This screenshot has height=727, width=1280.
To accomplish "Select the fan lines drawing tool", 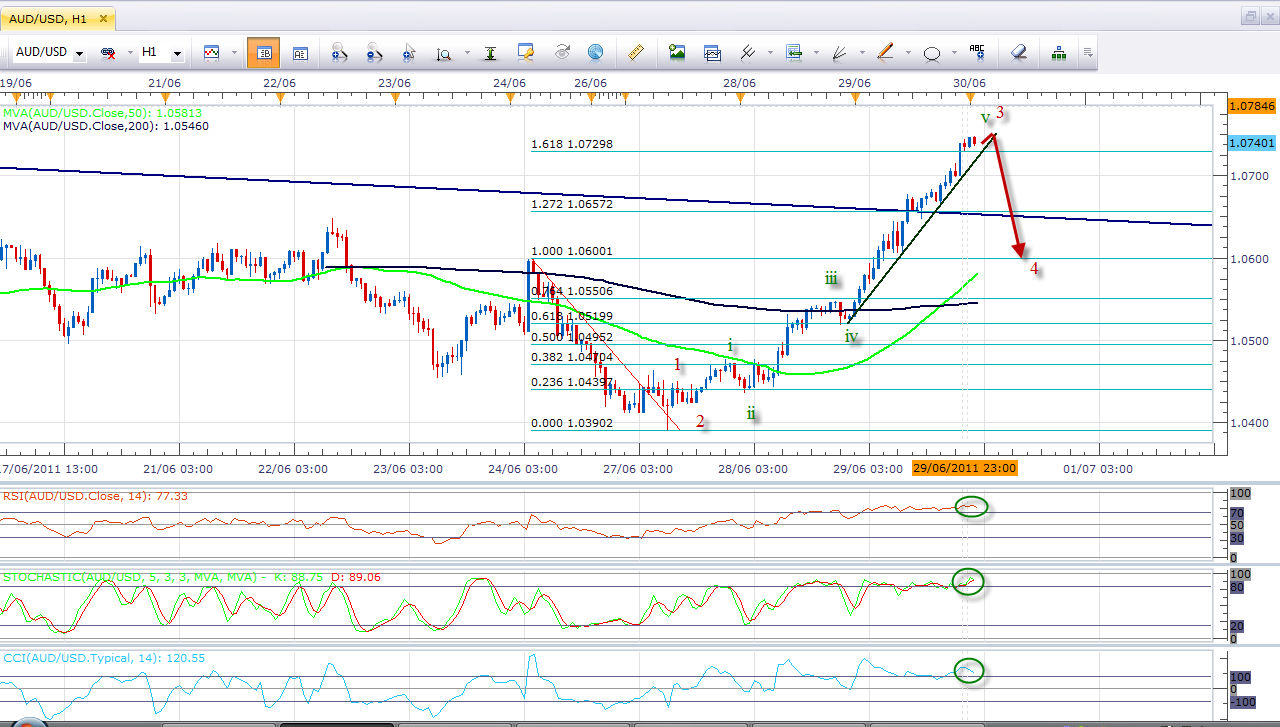I will tap(840, 52).
